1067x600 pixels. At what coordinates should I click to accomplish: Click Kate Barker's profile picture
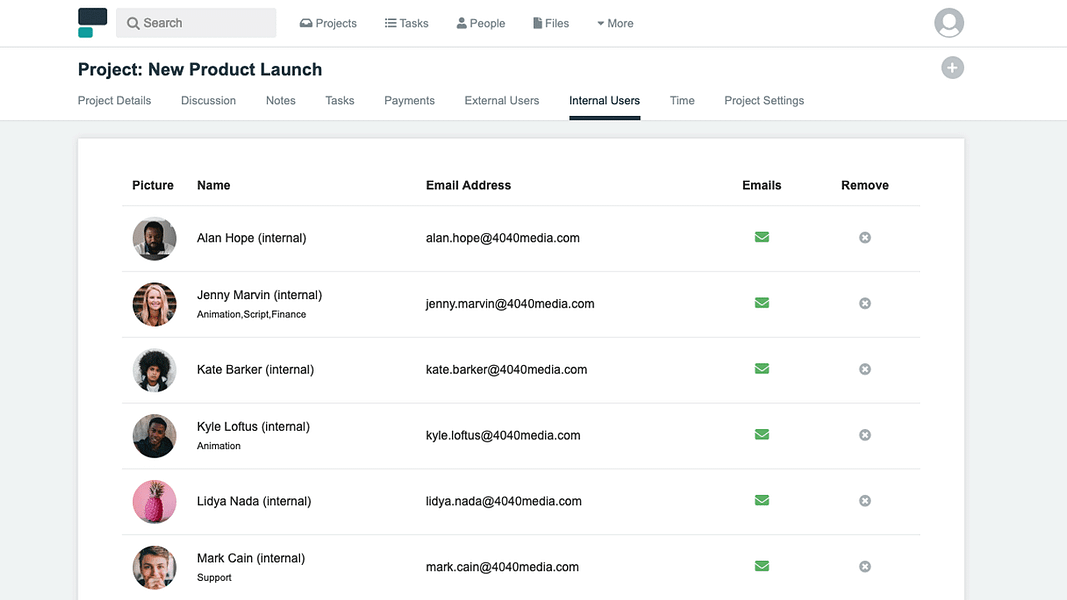(x=154, y=370)
